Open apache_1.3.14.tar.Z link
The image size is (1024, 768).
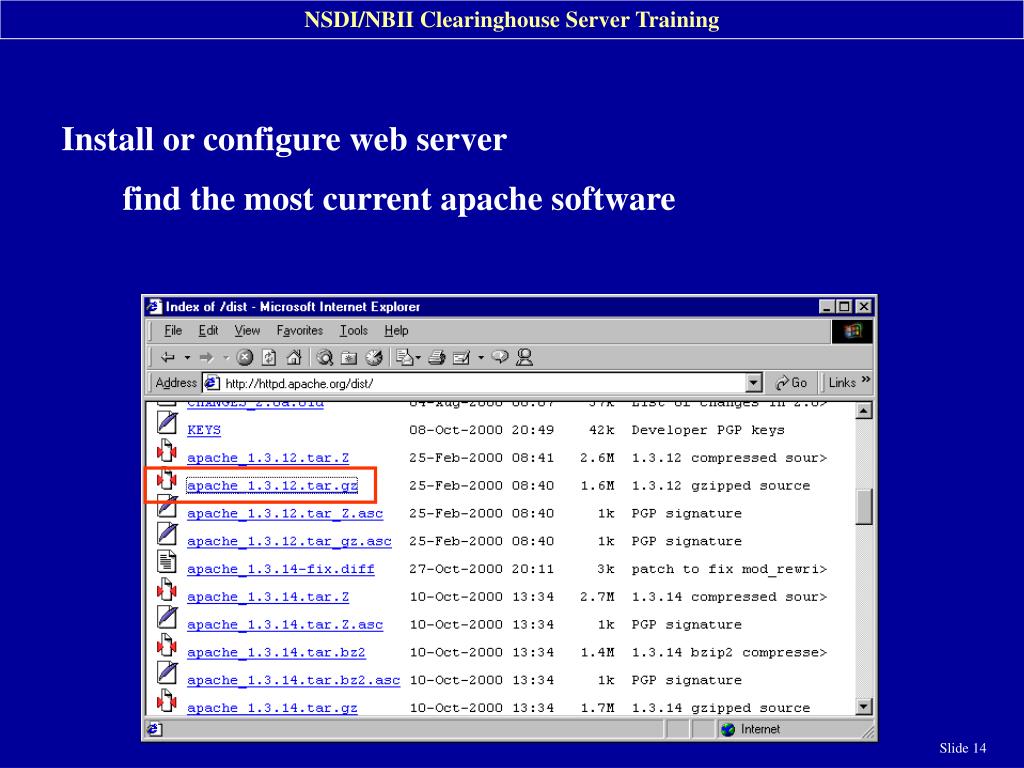(268, 597)
